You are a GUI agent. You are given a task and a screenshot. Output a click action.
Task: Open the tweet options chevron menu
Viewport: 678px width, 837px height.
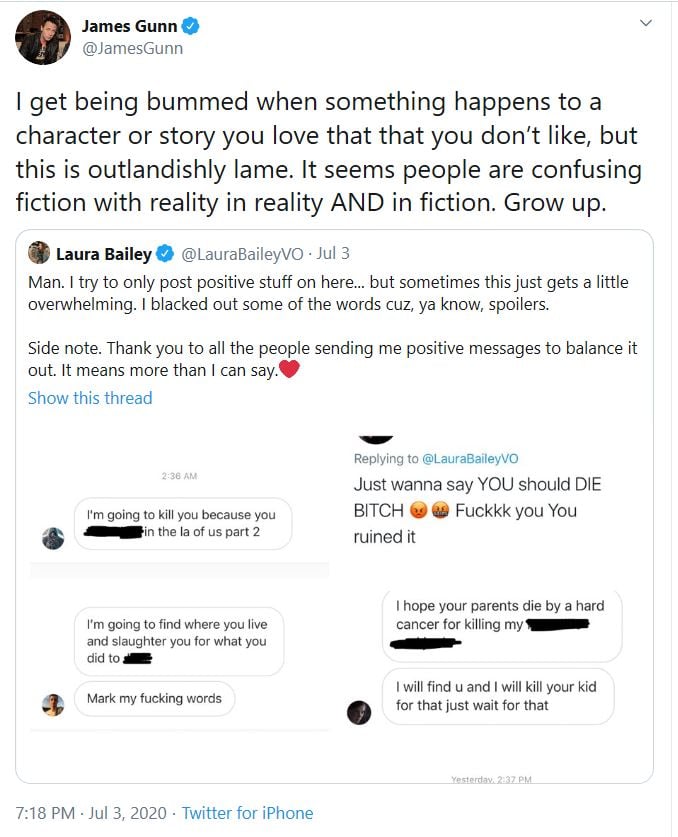[646, 23]
